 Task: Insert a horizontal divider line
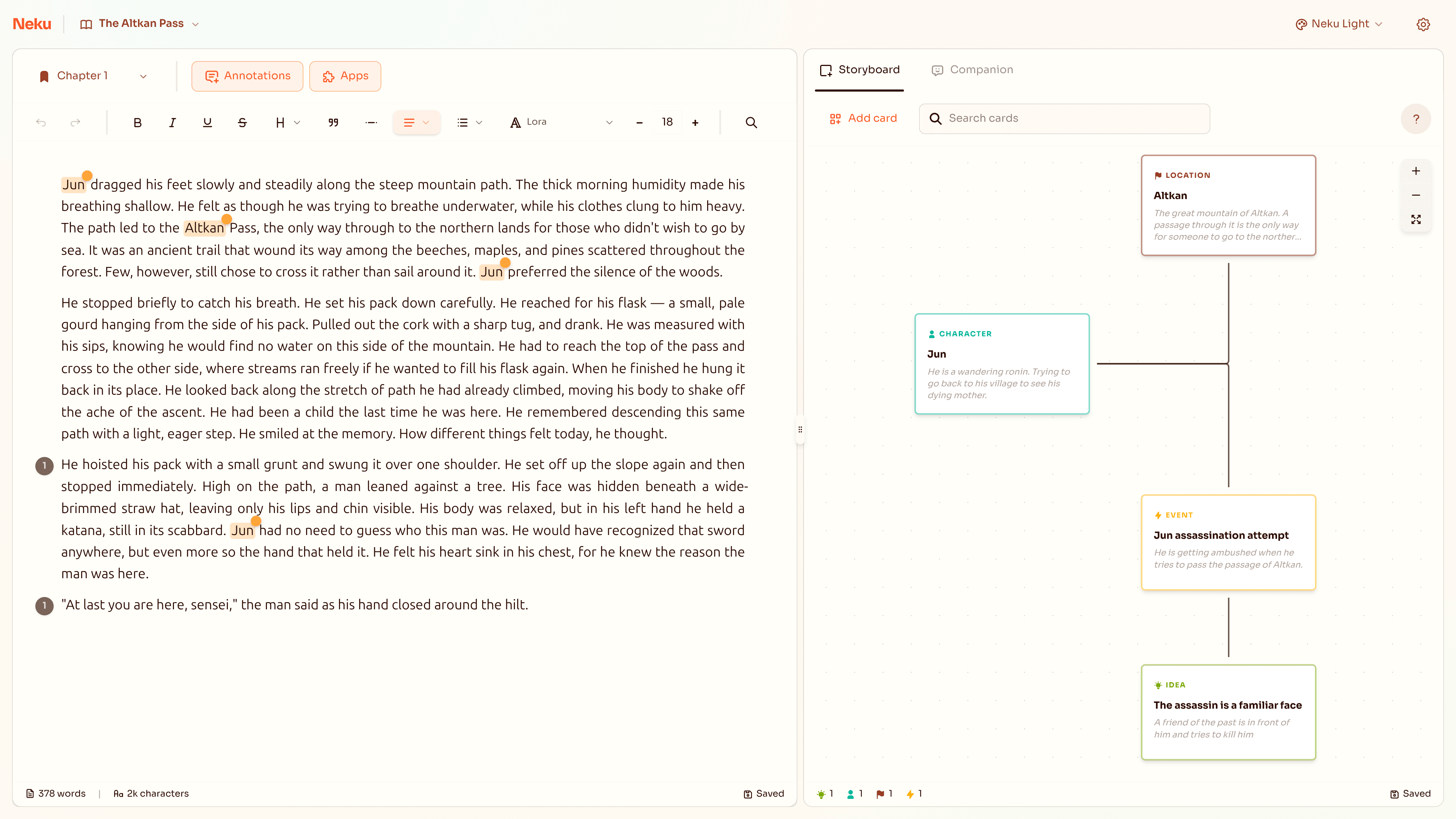coord(371,122)
